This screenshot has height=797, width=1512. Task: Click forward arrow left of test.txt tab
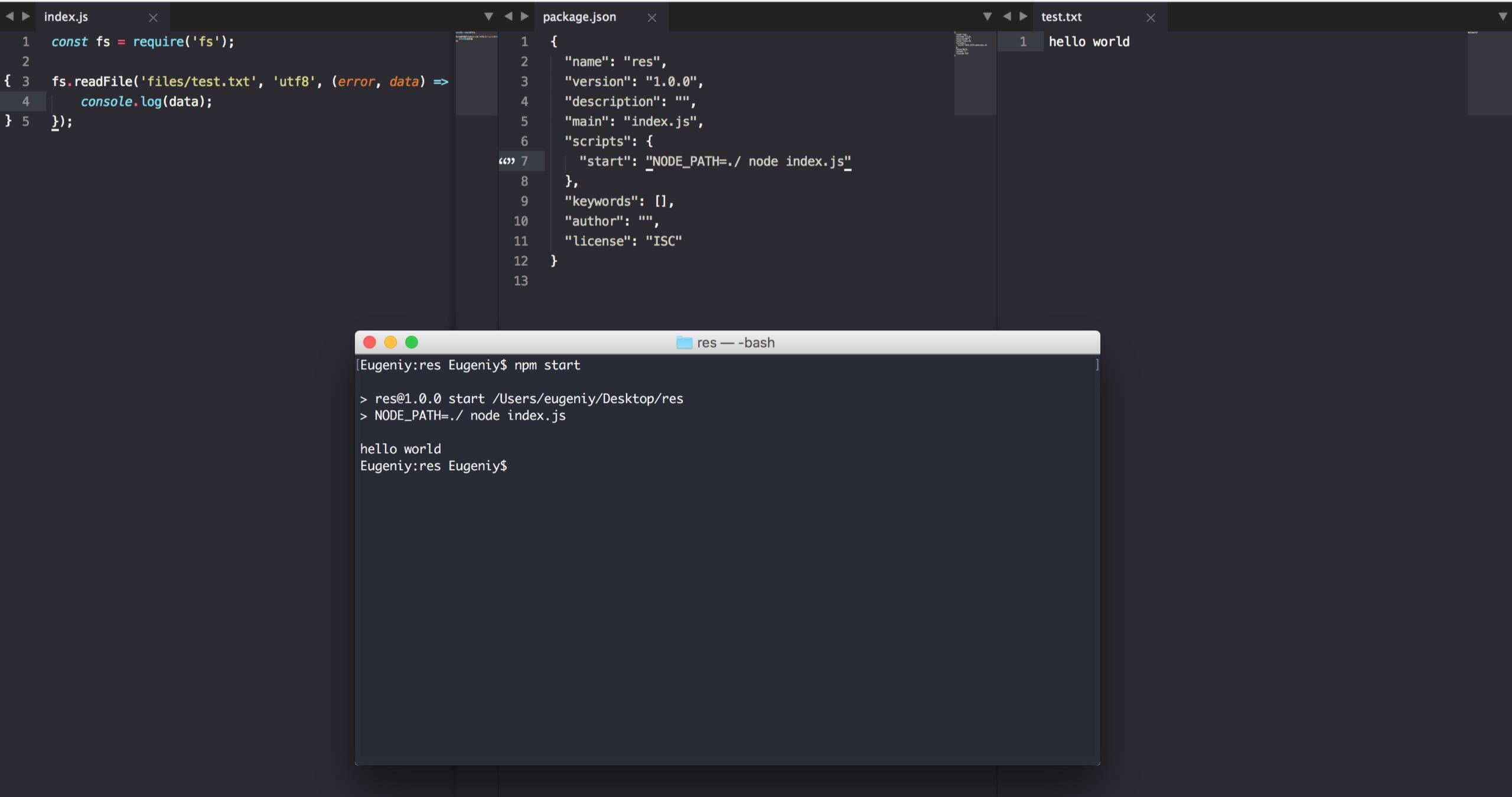click(x=1024, y=17)
